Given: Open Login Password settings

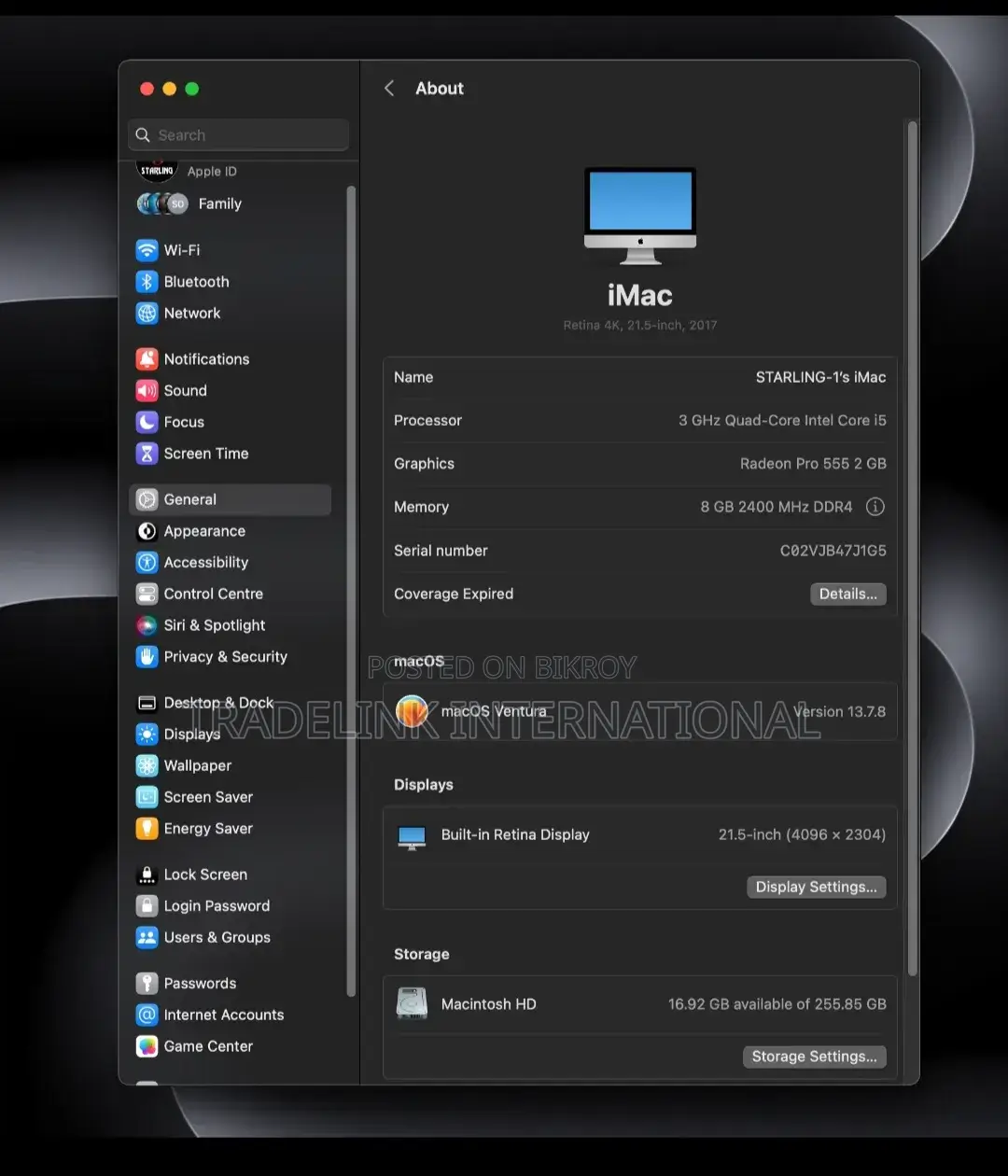Looking at the screenshot, I should pyautogui.click(x=230, y=906).
